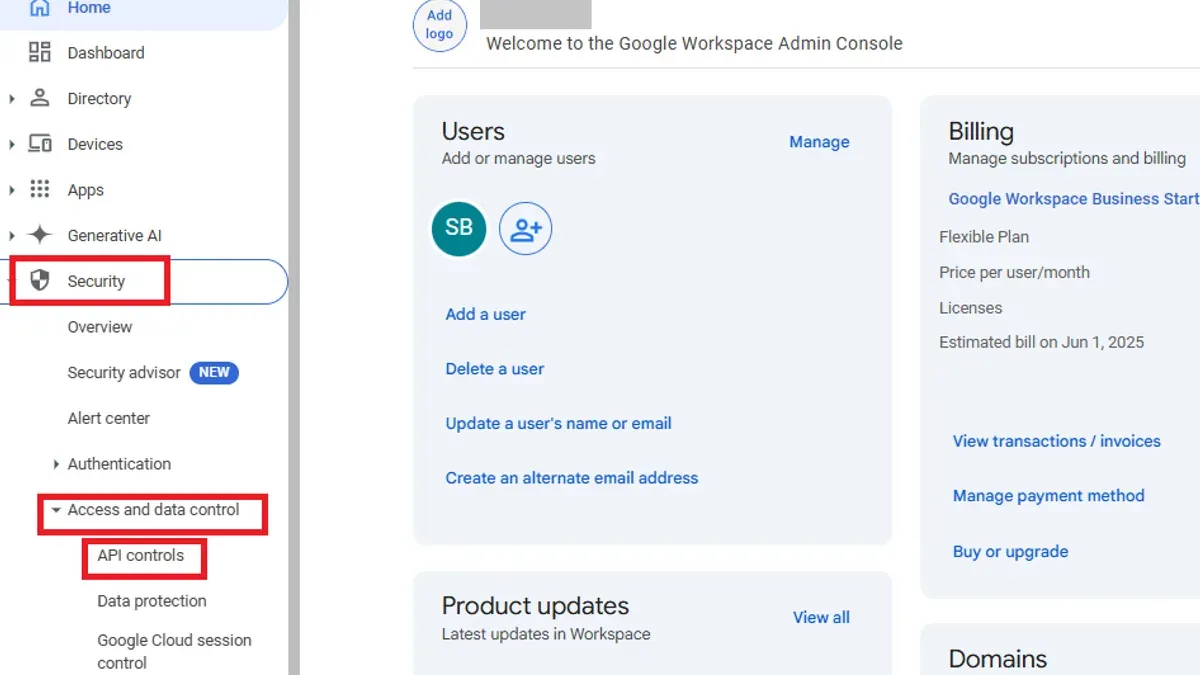Open Access and data control item
The width and height of the screenshot is (1200, 675).
154,510
